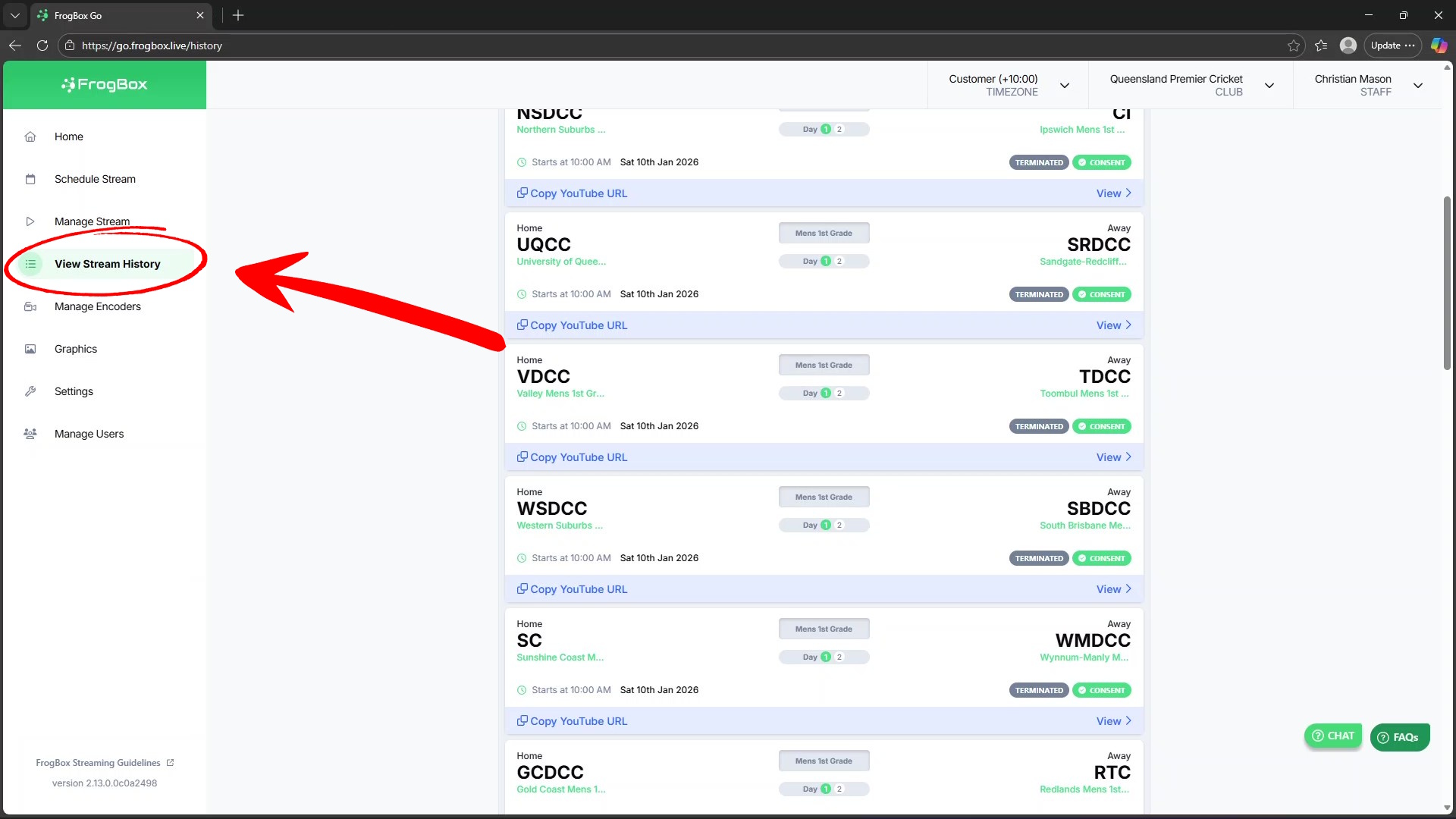Open Queensland Premier Cricket club dropdown
This screenshot has width=1456, height=819.
pyautogui.click(x=1269, y=85)
